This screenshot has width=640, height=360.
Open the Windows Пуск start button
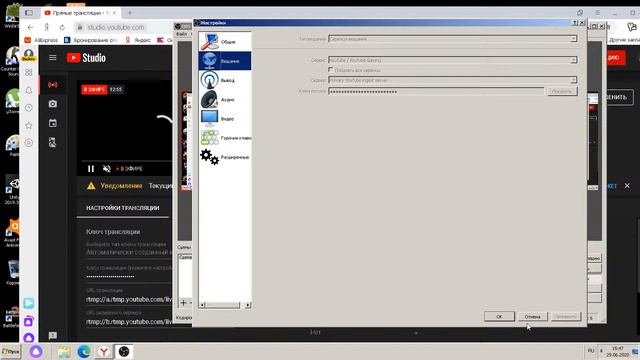(10, 351)
